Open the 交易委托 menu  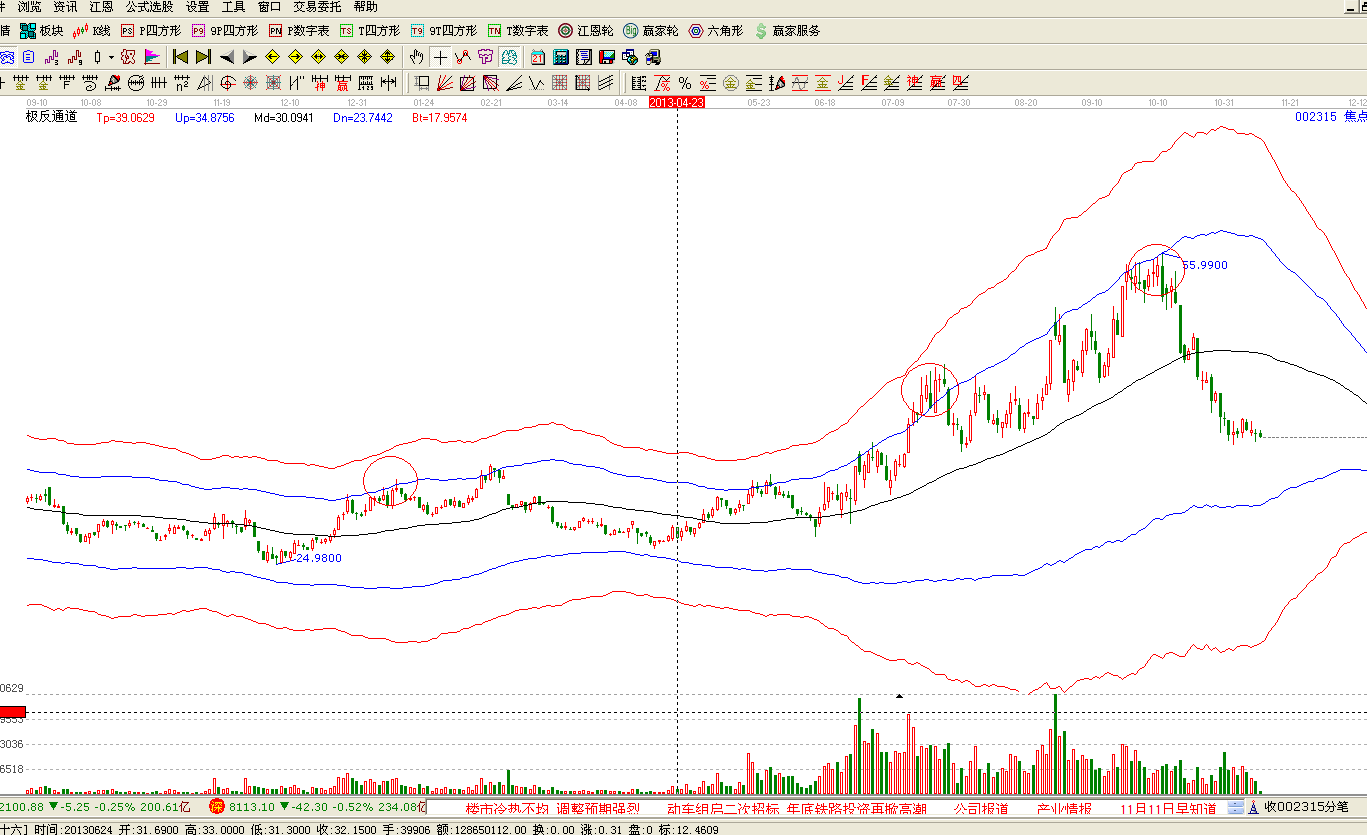pos(316,7)
